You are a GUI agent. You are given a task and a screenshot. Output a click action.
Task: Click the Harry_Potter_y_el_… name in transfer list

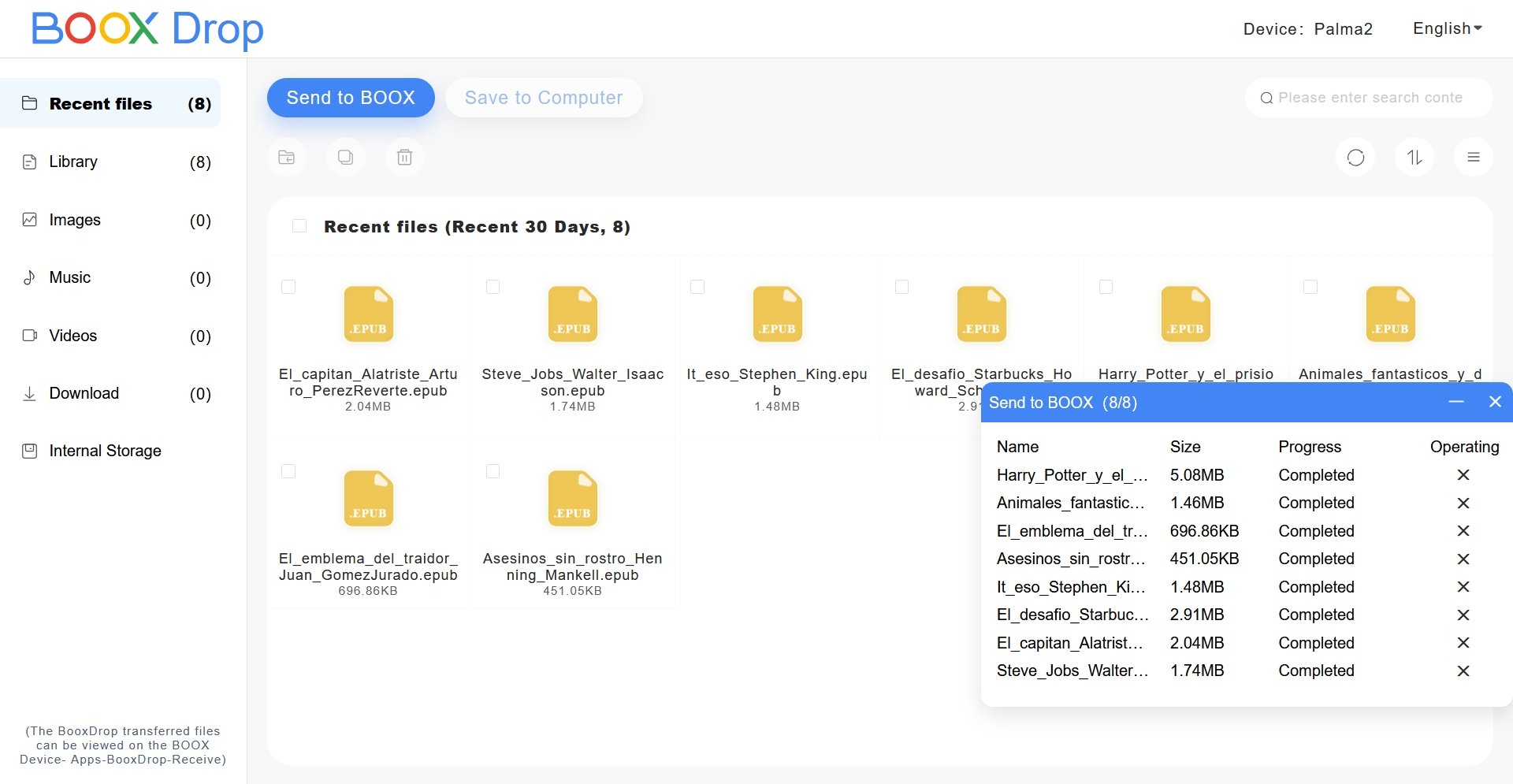tap(1072, 475)
